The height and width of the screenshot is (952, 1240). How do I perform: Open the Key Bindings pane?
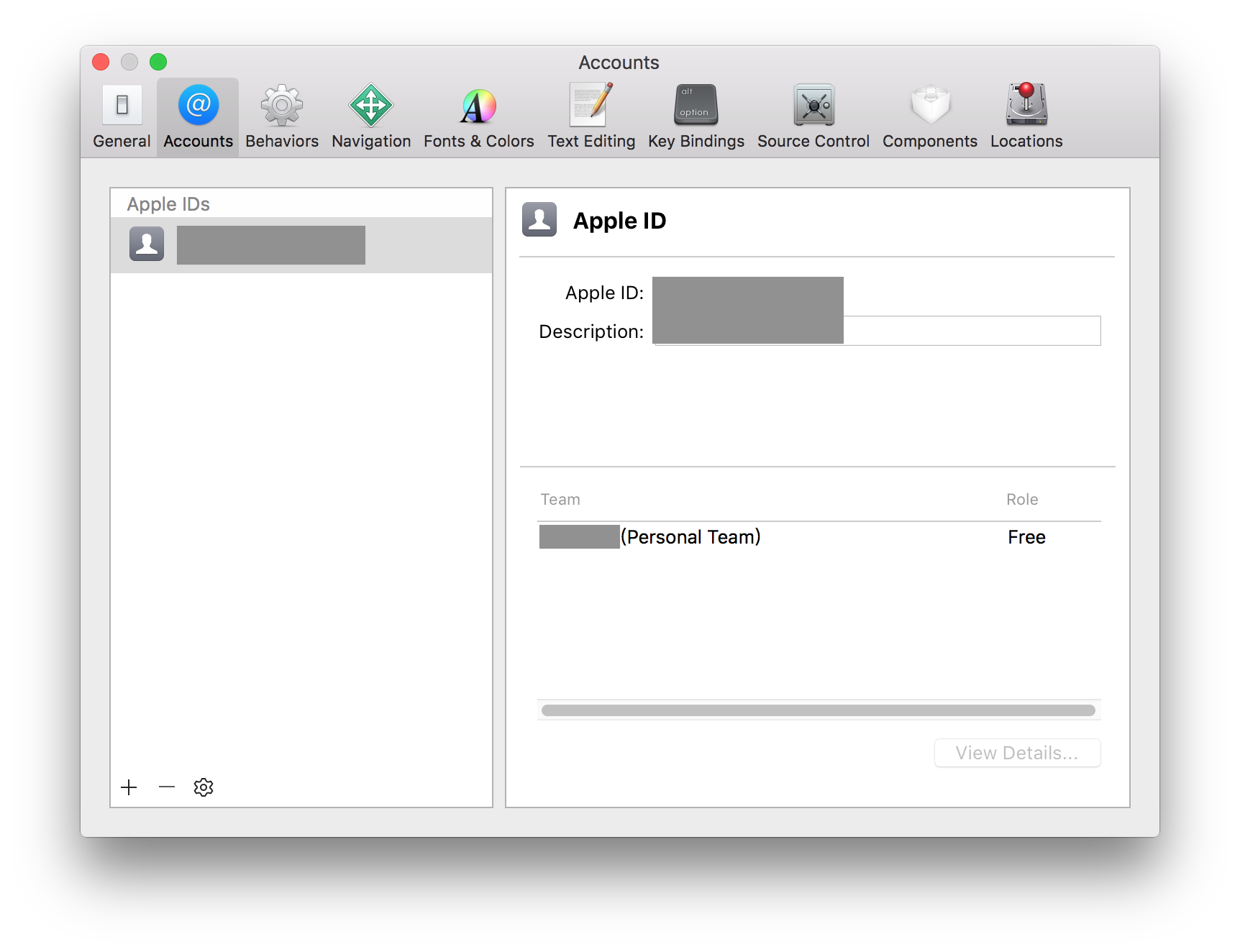point(695,115)
